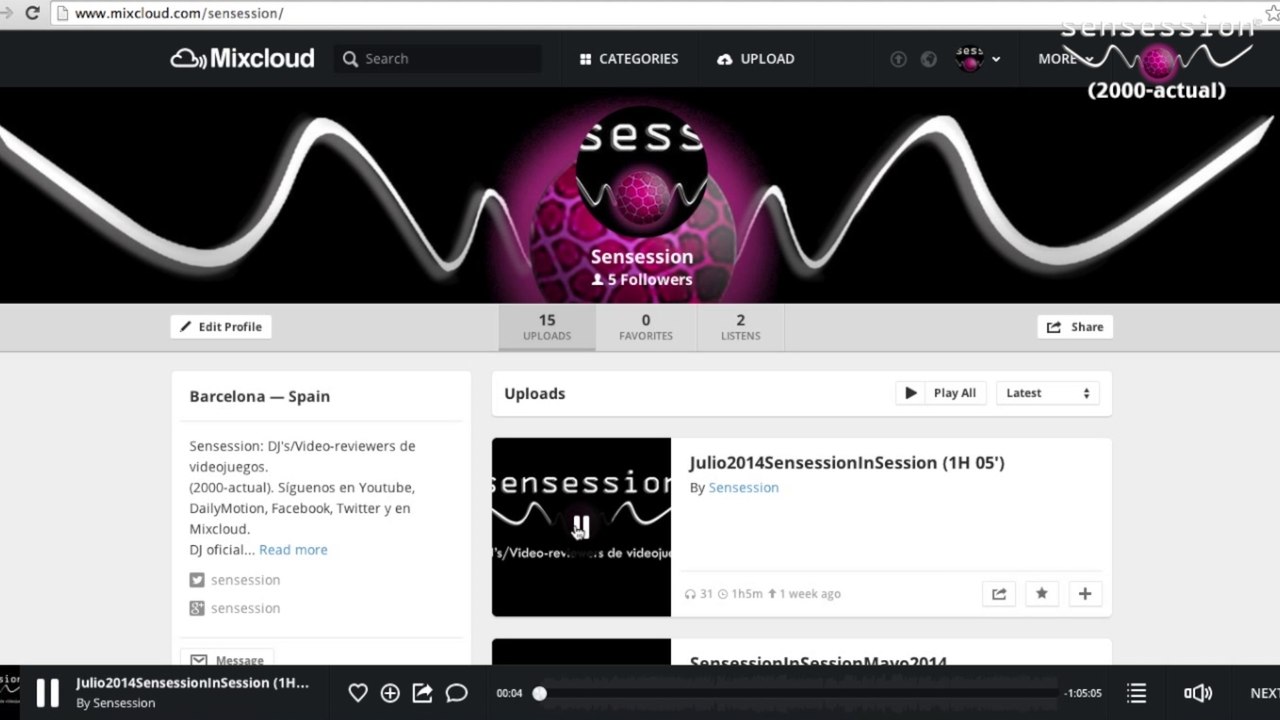
Task: Click the heart icon in the player bar
Action: coord(358,693)
